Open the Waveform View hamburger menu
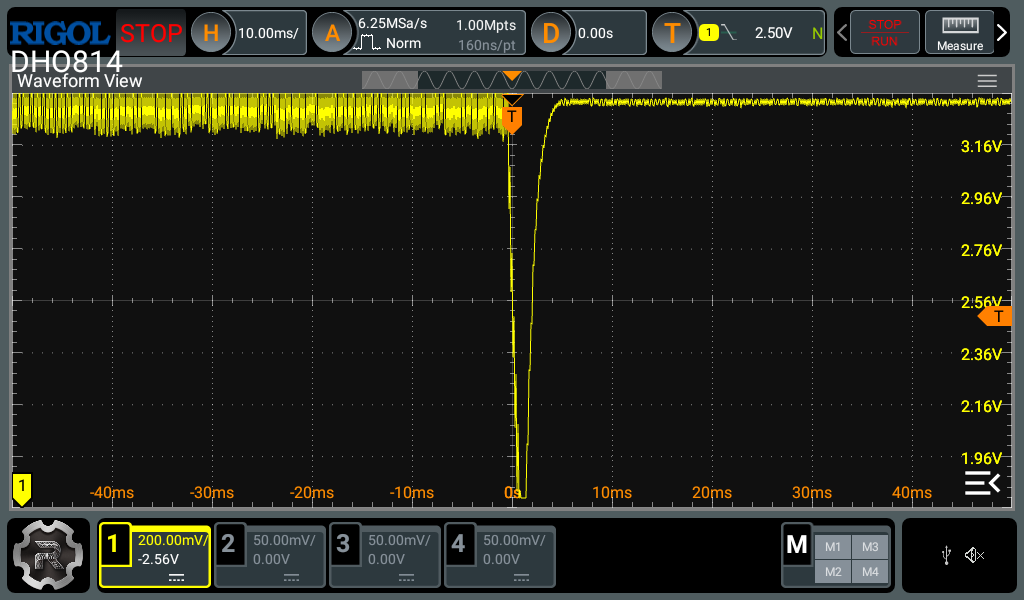This screenshot has width=1024, height=600. coord(987,81)
